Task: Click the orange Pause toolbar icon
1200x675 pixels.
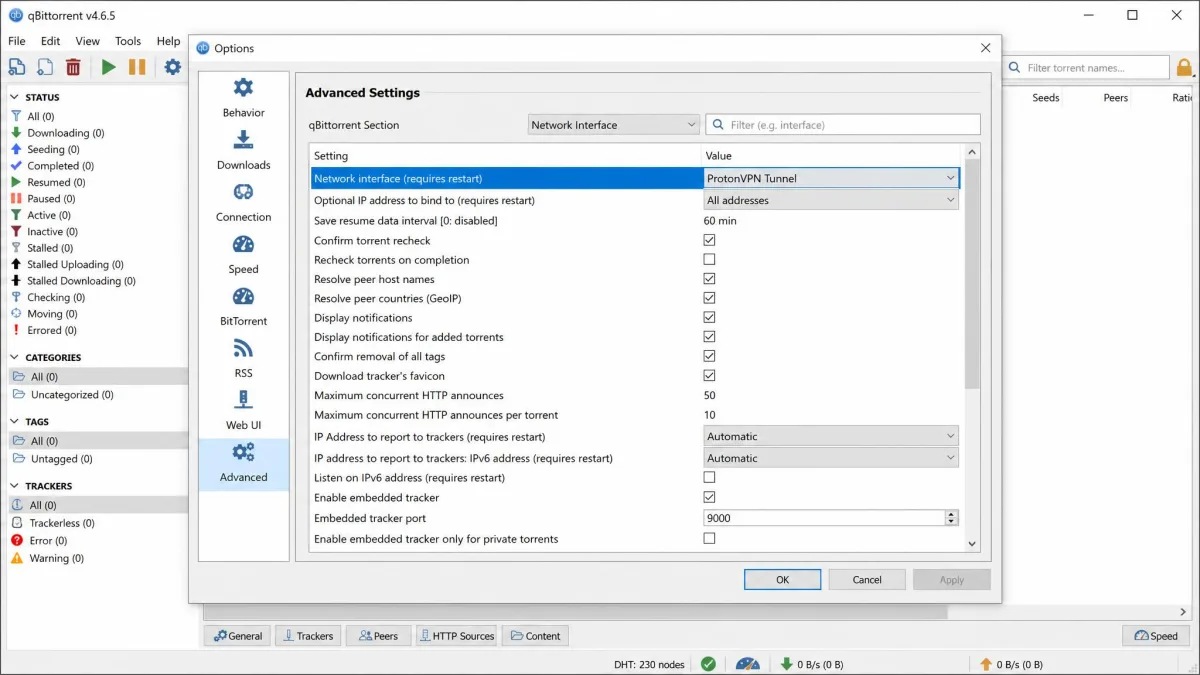Action: [x=137, y=67]
